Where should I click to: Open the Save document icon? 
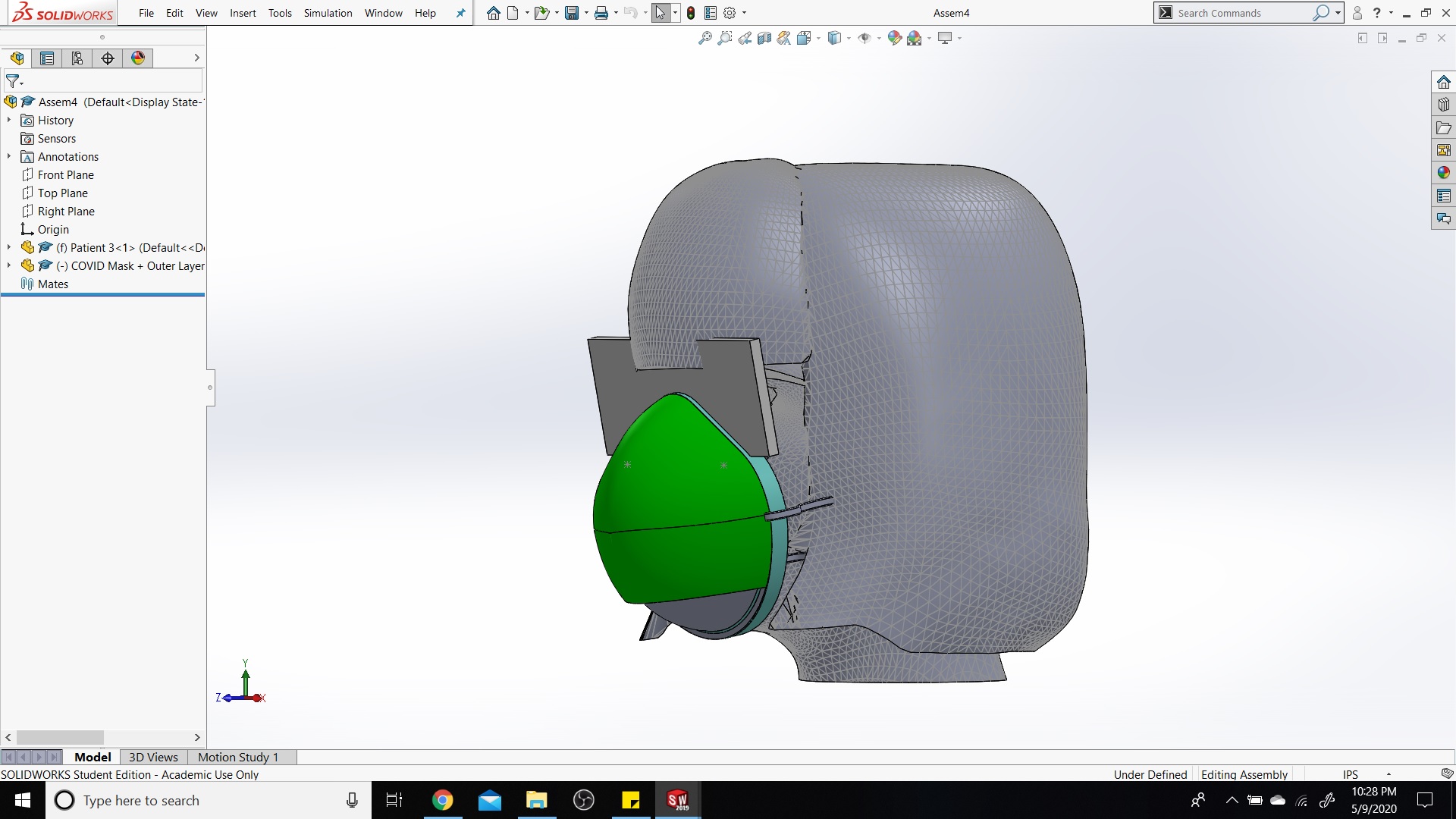click(572, 13)
